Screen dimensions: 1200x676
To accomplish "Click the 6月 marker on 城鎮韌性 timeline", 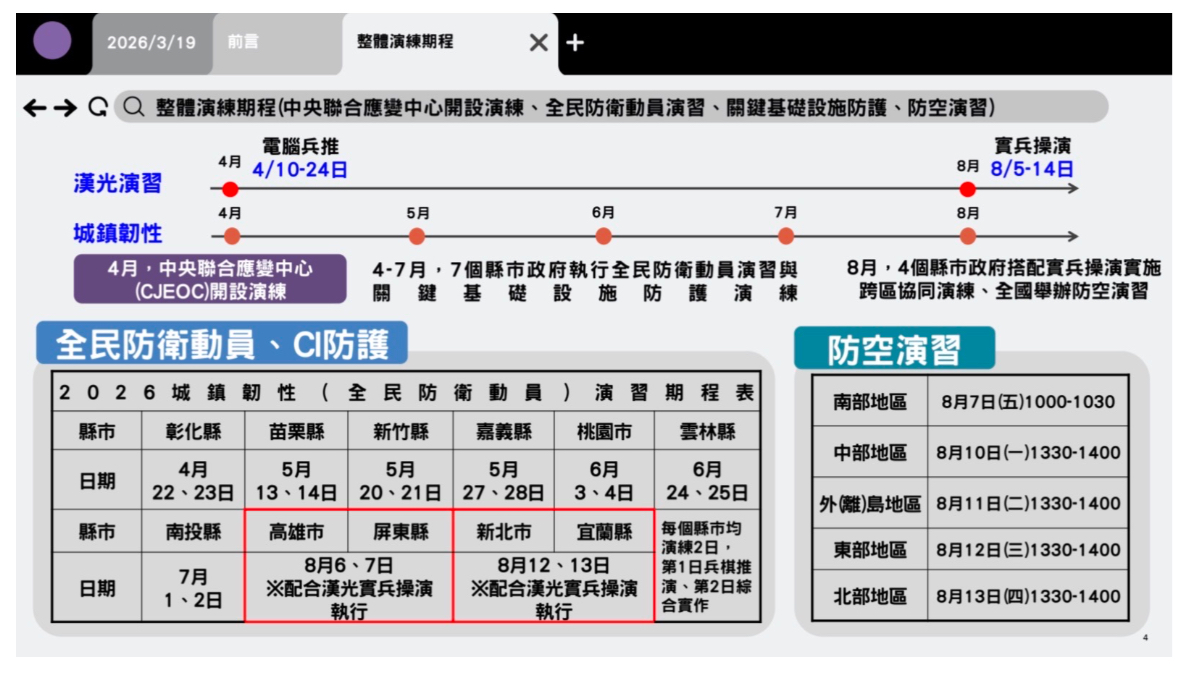I will point(603,237).
